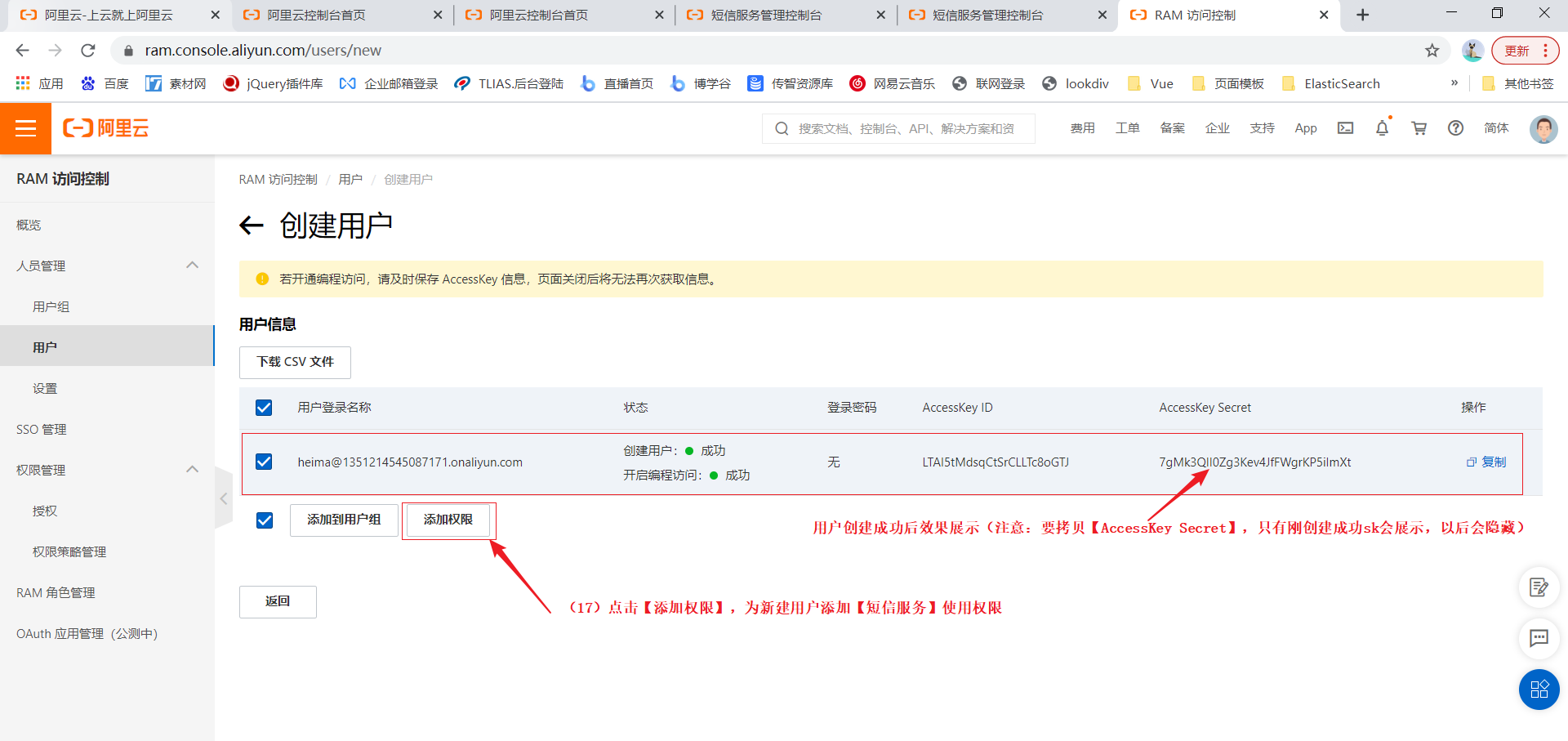Collapse the 权限管理 section

pos(193,469)
